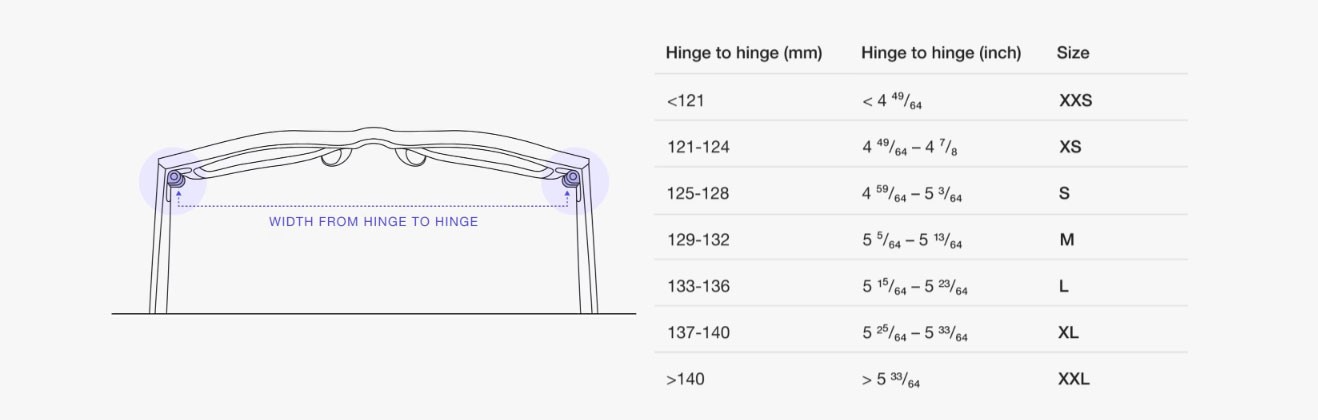Click the 'WIDTH FROM HINGE TO HINGE' label
The height and width of the screenshot is (420, 1318).
[x=373, y=221]
